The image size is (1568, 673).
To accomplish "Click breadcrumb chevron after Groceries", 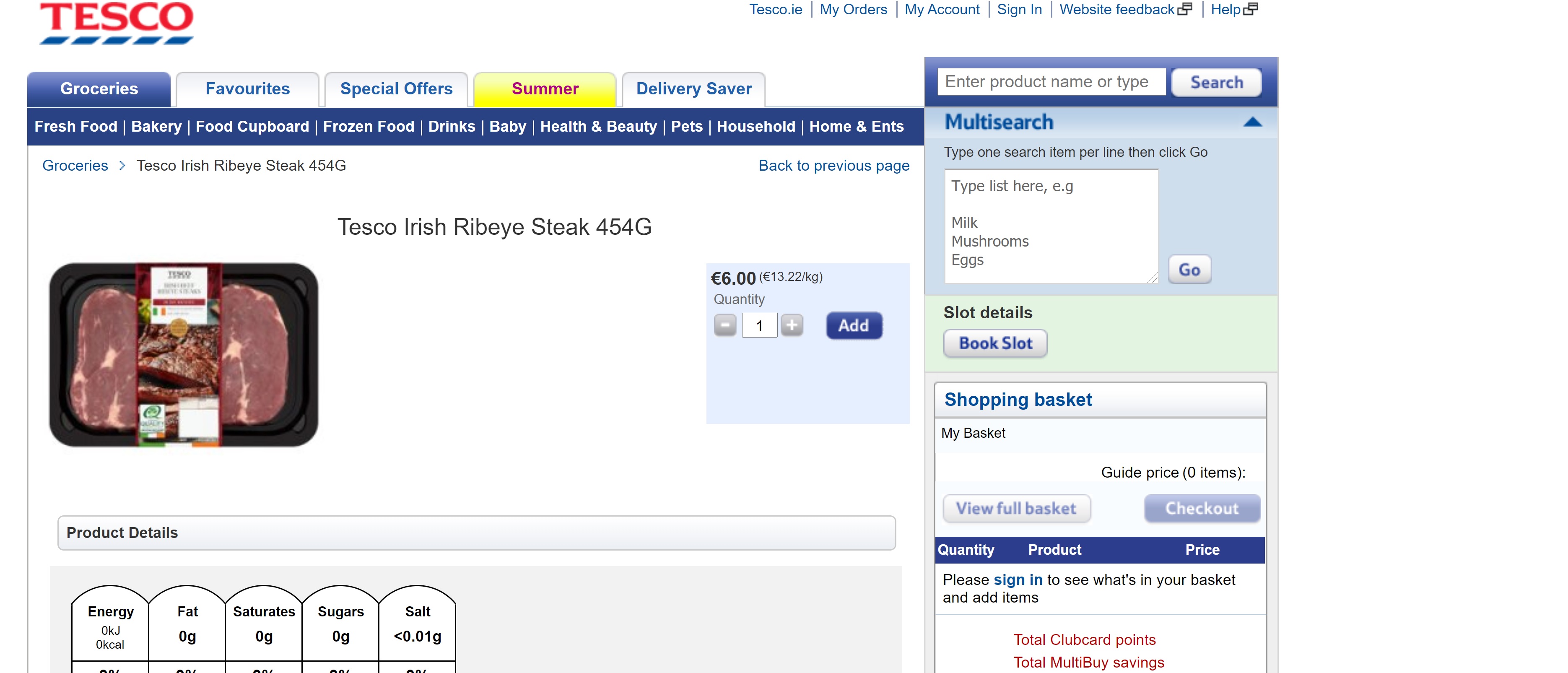I will pyautogui.click(x=122, y=166).
